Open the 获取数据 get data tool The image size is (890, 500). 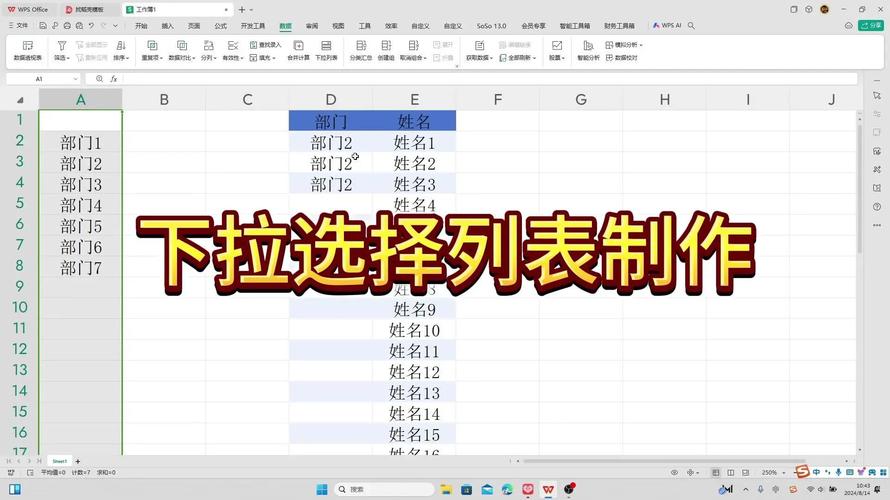pyautogui.click(x=479, y=51)
